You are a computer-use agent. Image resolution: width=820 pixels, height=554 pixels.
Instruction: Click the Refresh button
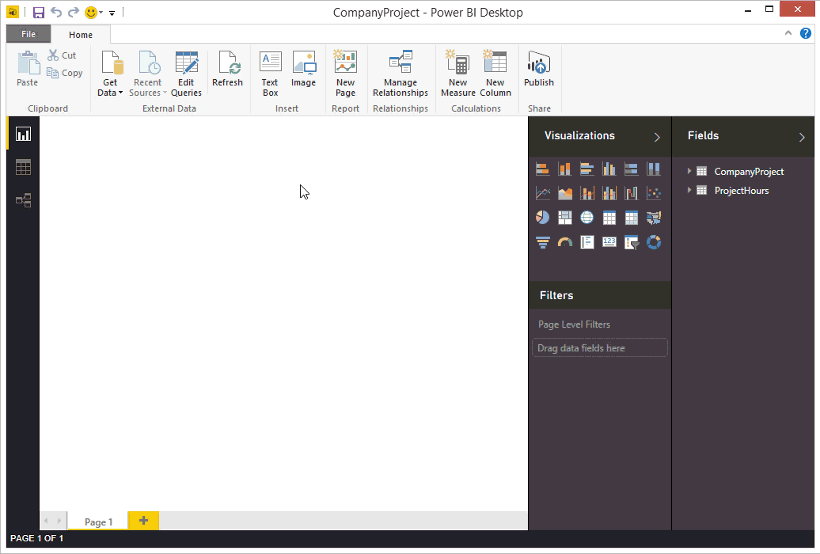(227, 69)
